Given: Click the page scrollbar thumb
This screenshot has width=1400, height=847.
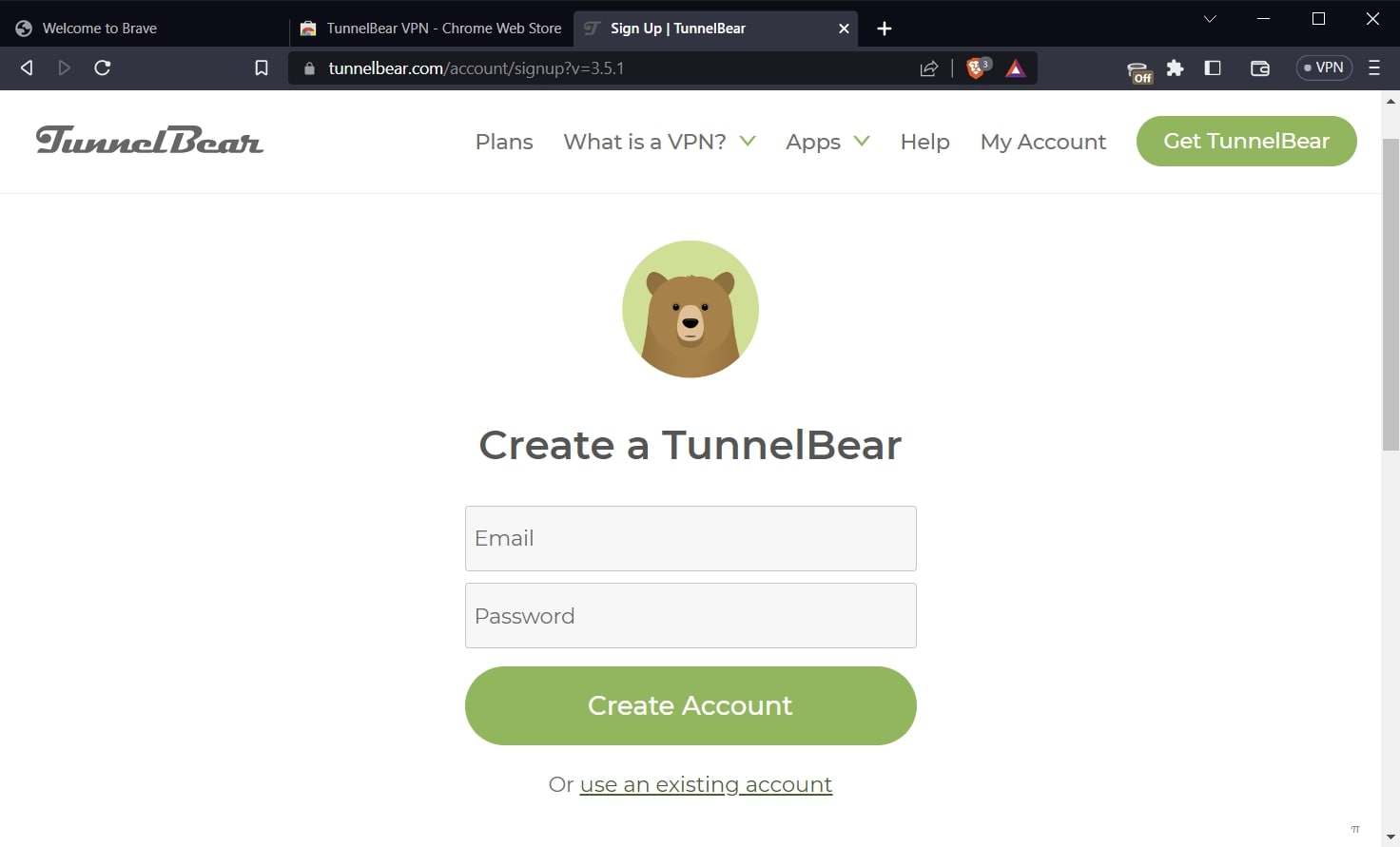Looking at the screenshot, I should 1390,295.
